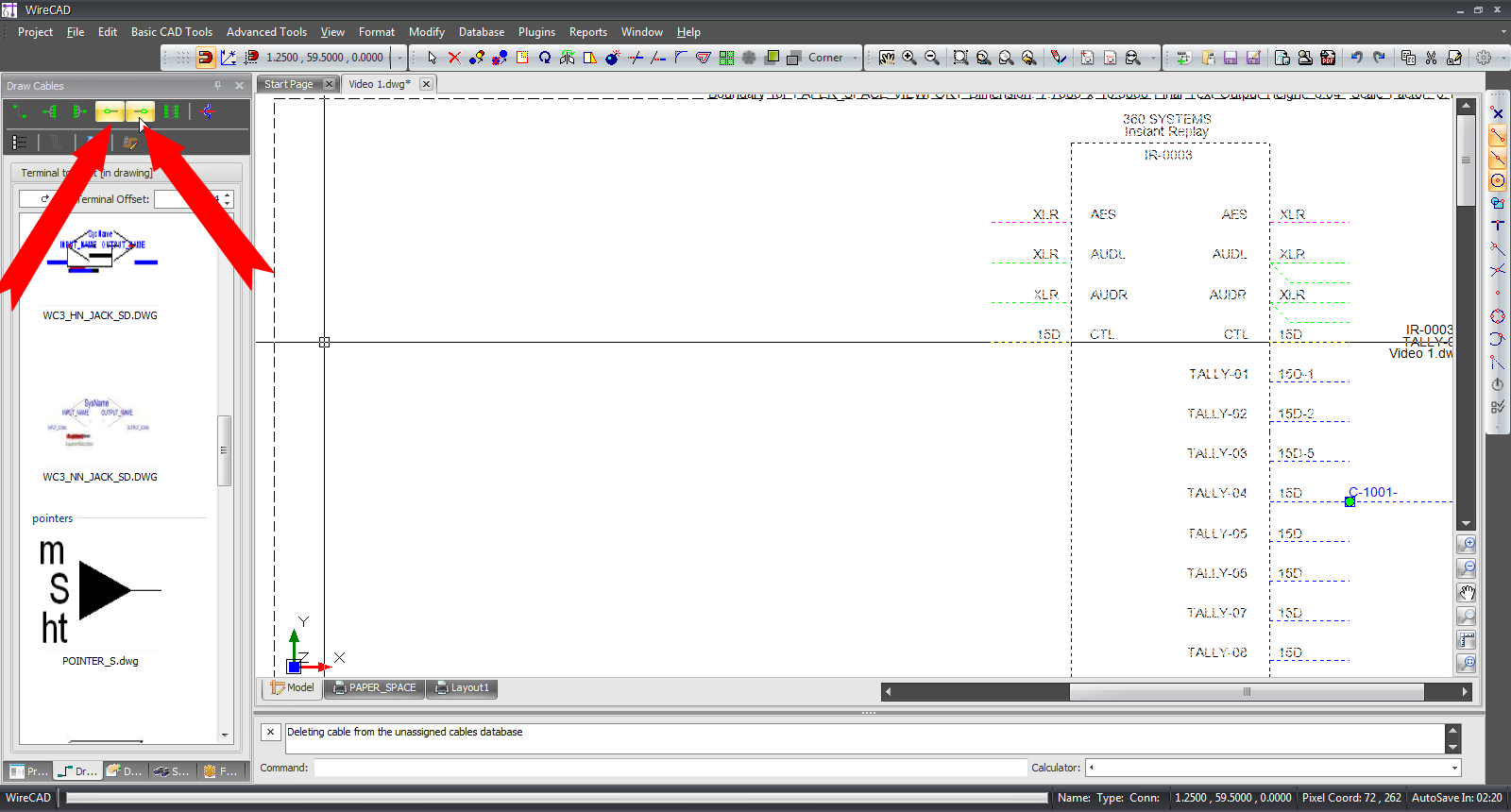Decrease the Terminal Offset stepper value
The width and height of the screenshot is (1511, 812).
[228, 203]
